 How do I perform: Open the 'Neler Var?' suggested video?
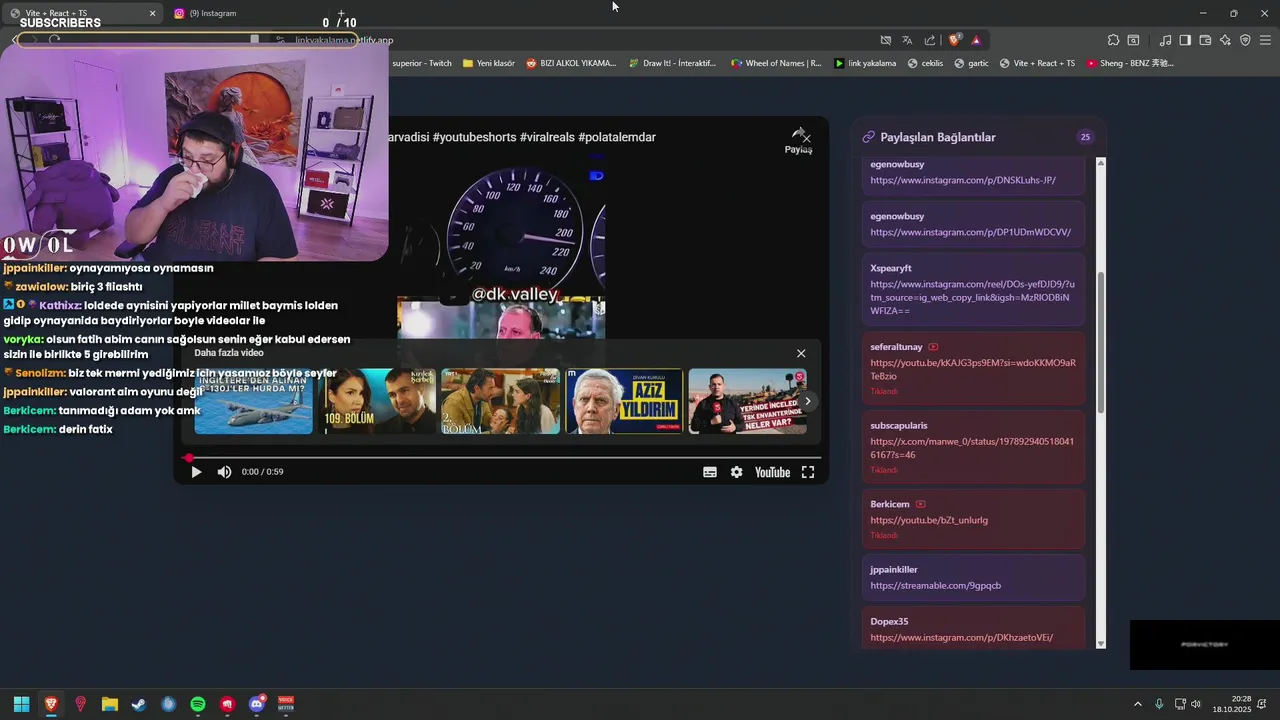[x=748, y=401]
